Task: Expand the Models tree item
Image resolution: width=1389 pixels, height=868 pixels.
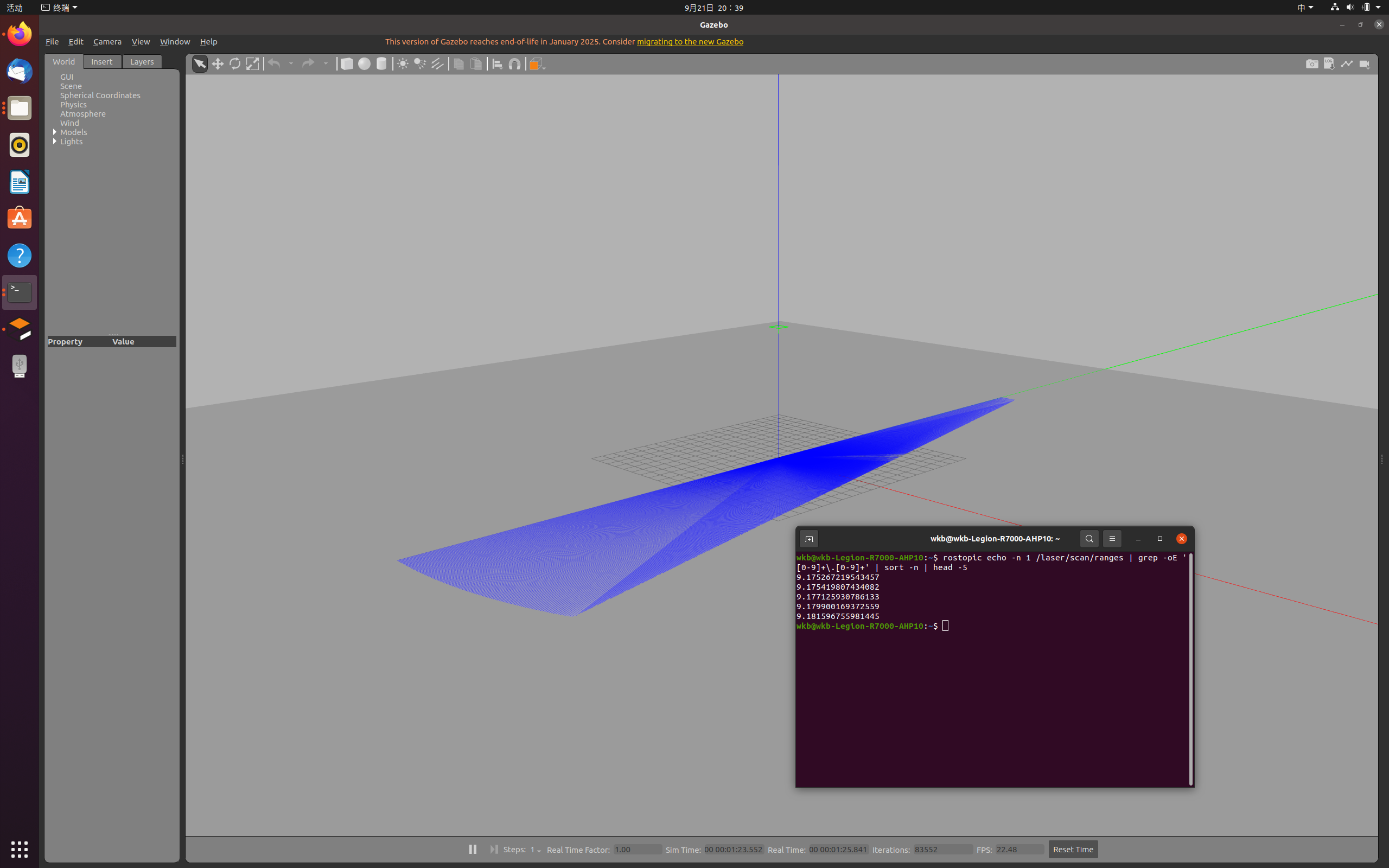Action: point(55,132)
